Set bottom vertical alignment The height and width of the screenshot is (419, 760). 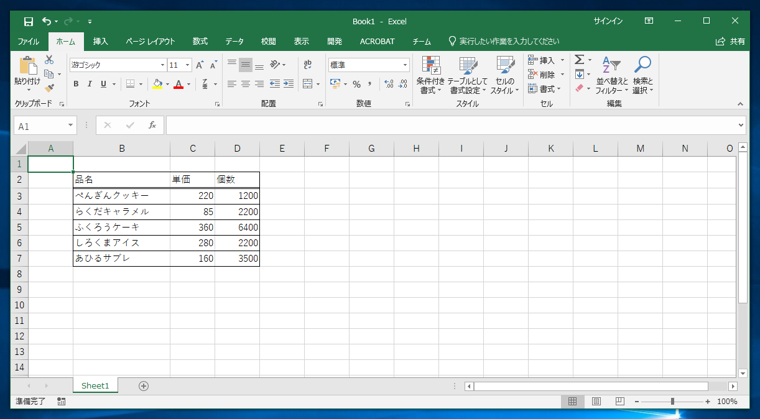(x=259, y=64)
